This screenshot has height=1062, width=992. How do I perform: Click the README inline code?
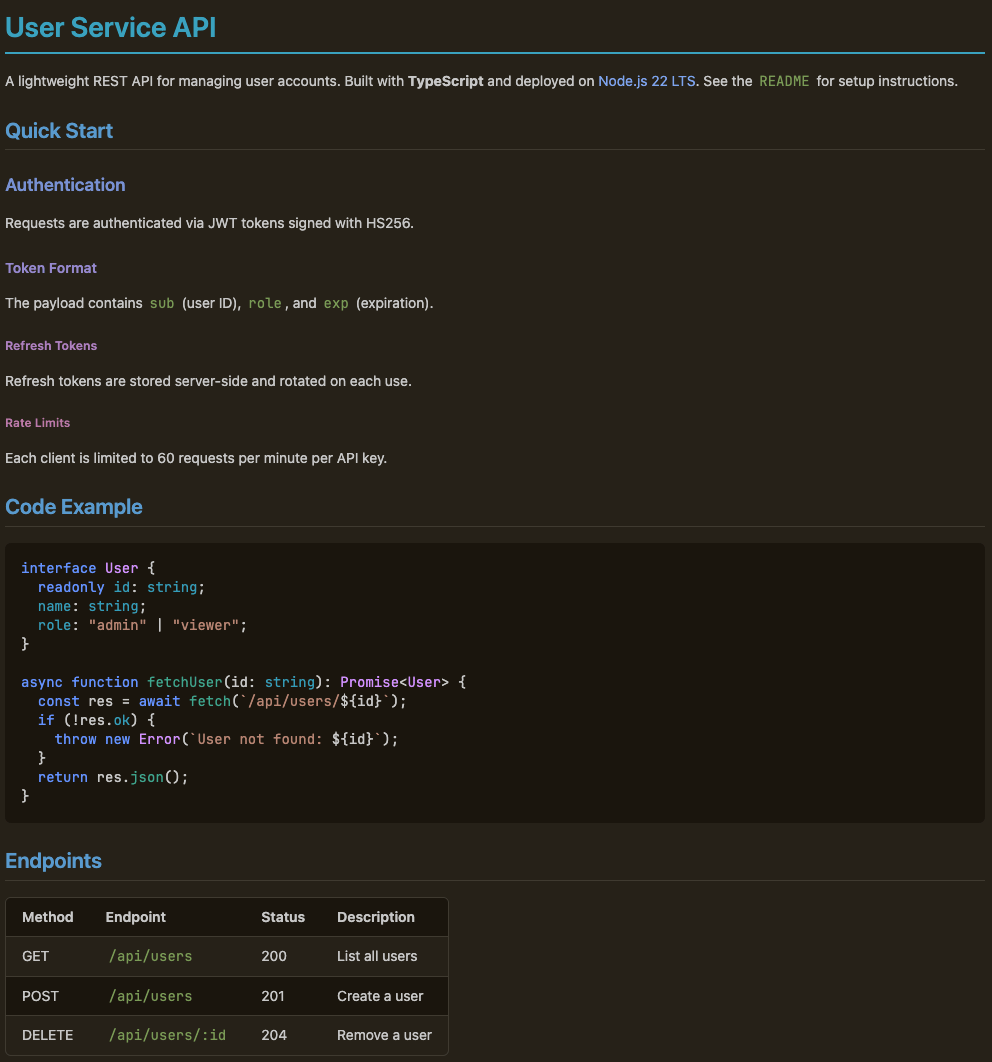click(784, 81)
